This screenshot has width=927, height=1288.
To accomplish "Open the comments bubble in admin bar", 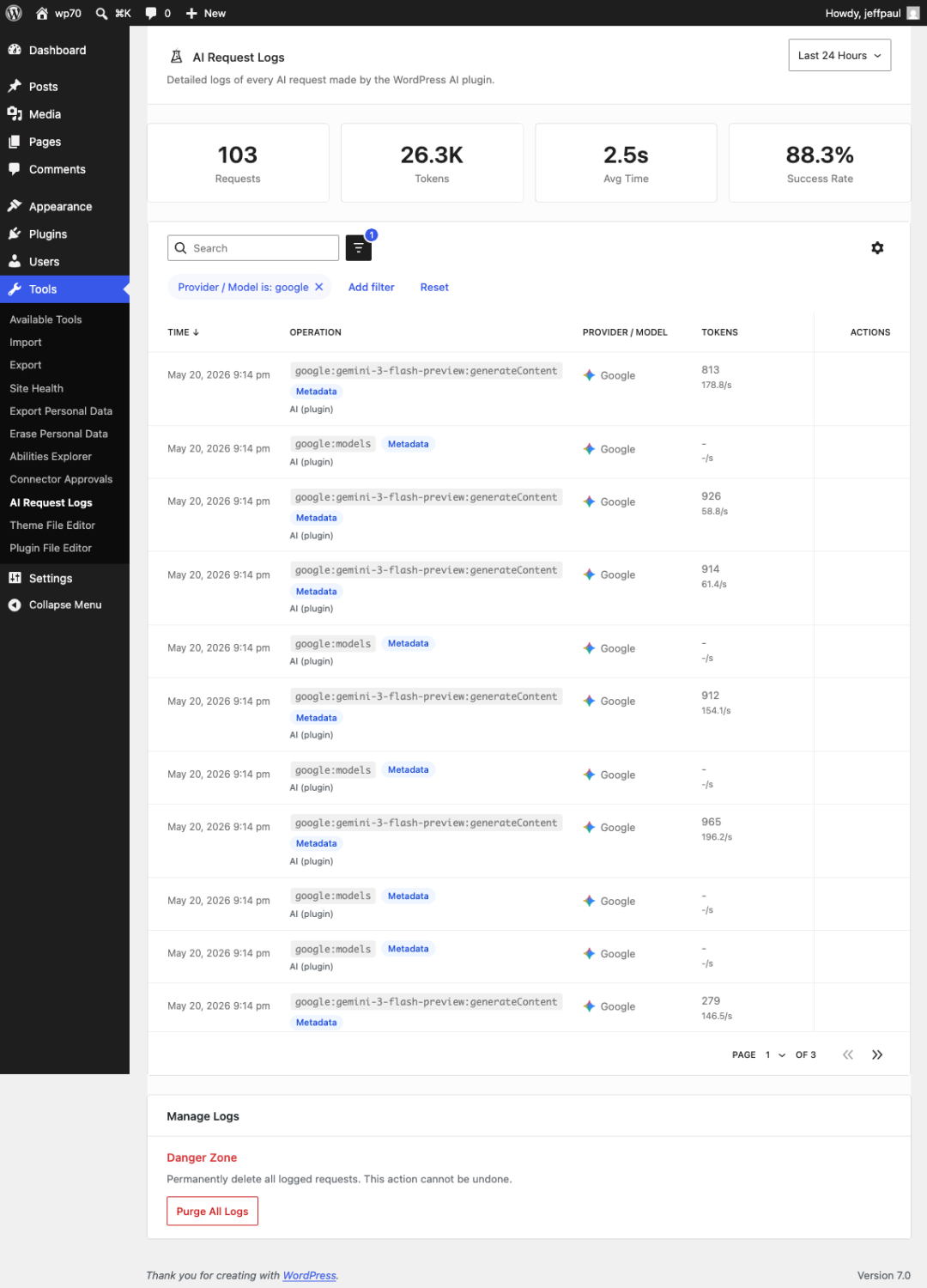I will tap(151, 13).
